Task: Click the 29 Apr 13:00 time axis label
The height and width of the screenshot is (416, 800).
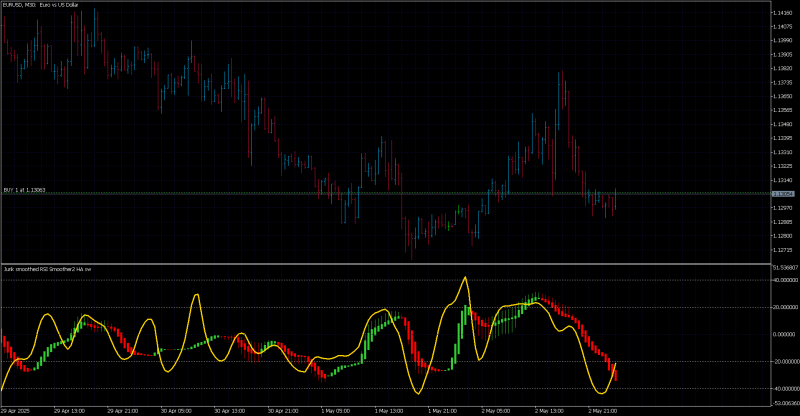Action: click(x=69, y=410)
